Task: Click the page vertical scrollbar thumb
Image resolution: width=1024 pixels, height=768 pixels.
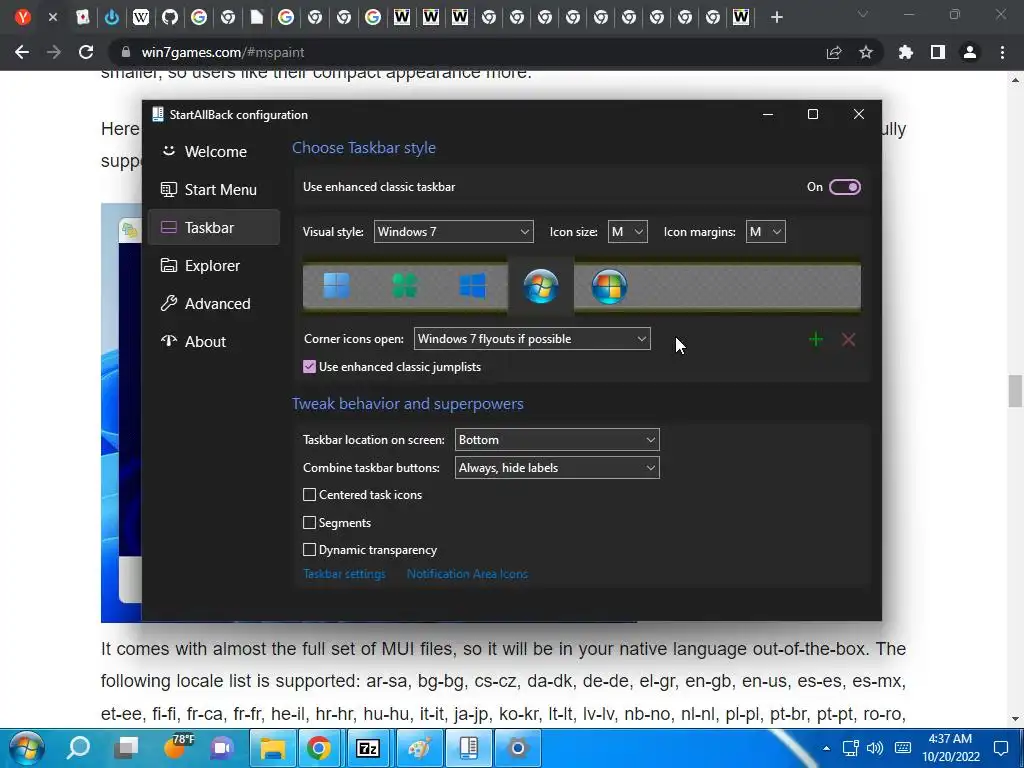Action: tap(1015, 391)
